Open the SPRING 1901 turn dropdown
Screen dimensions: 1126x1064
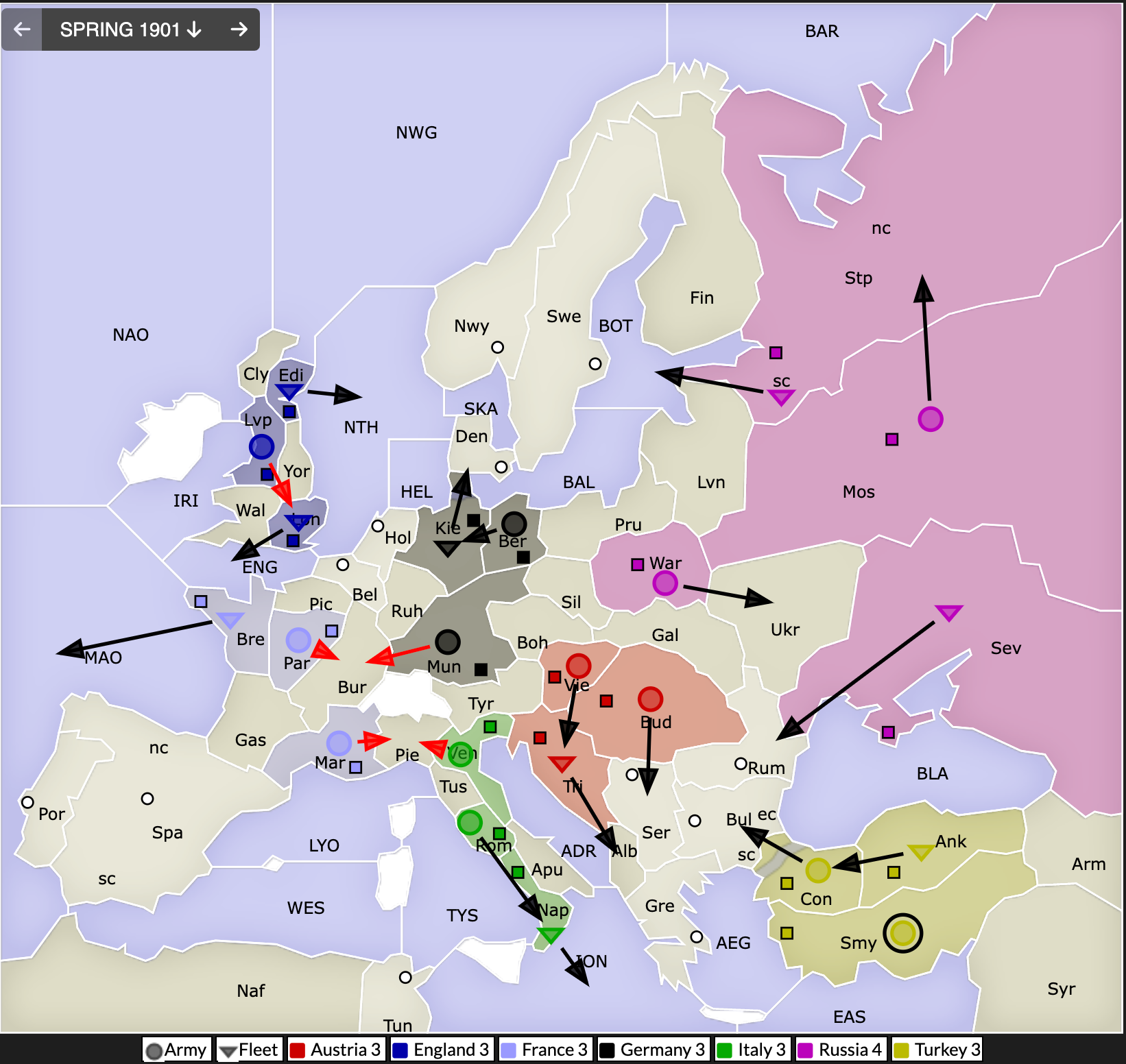130,29
